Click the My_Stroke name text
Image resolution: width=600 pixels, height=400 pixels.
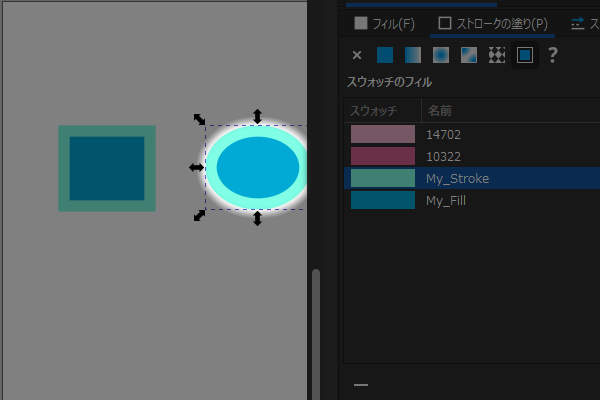click(x=457, y=179)
